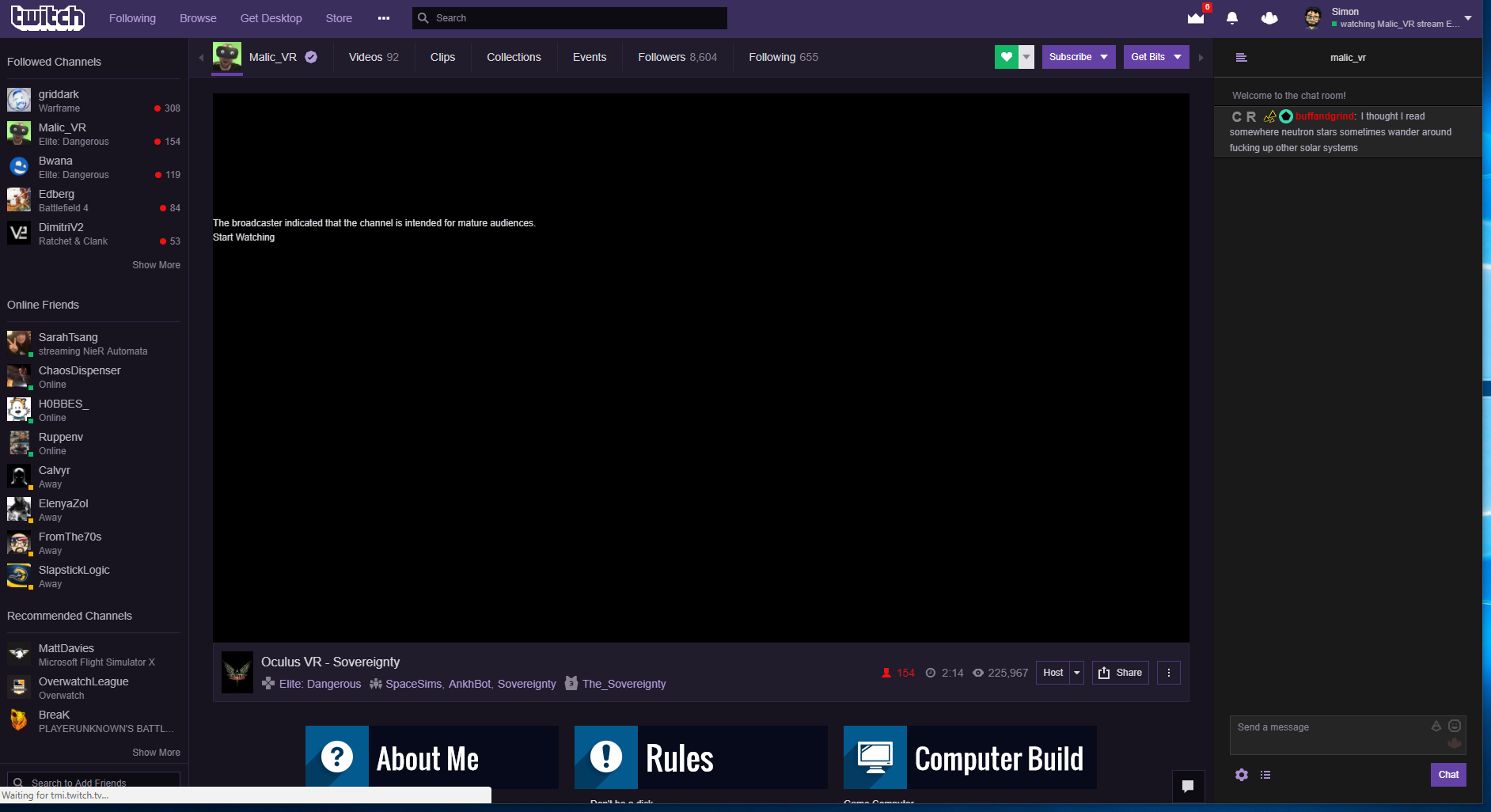Open the notifications bell
The width and height of the screenshot is (1491, 812).
pos(1232,18)
